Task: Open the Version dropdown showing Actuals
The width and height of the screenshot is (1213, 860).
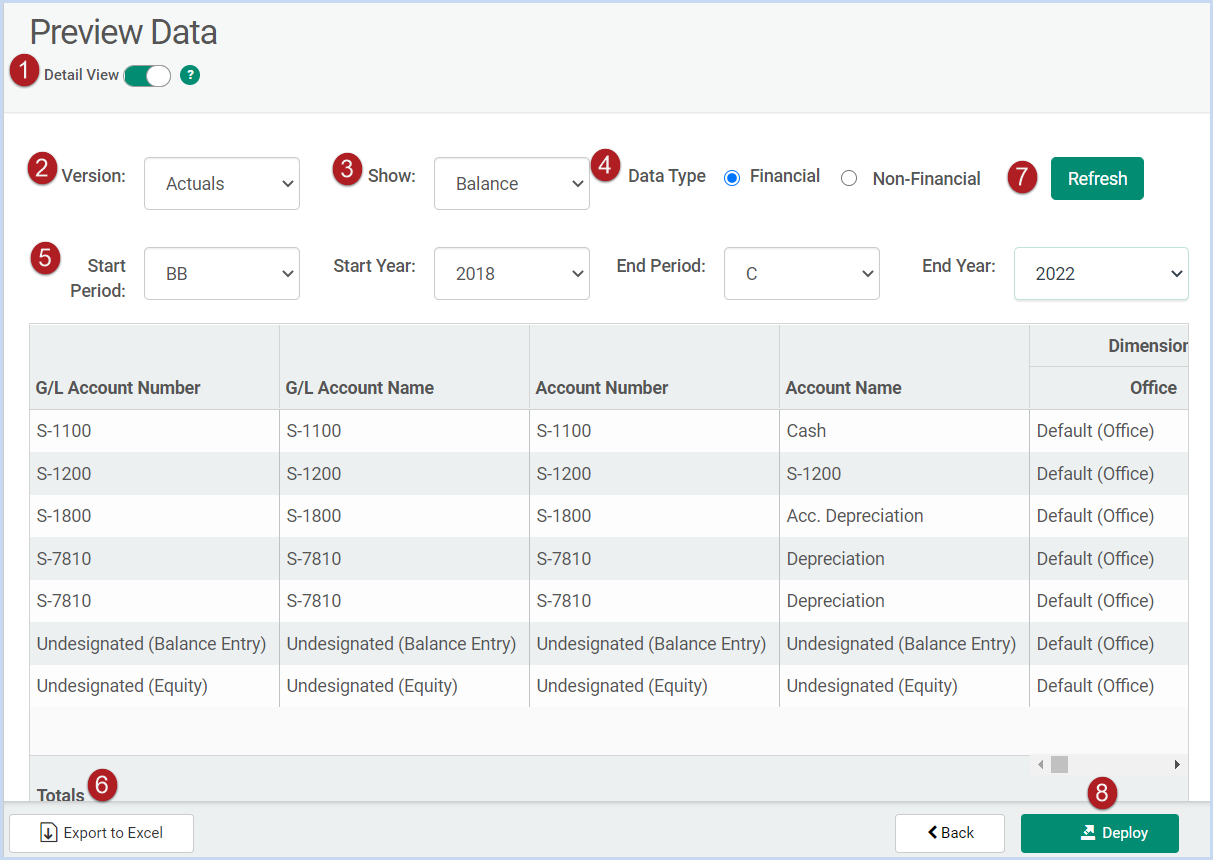Action: coord(222,184)
